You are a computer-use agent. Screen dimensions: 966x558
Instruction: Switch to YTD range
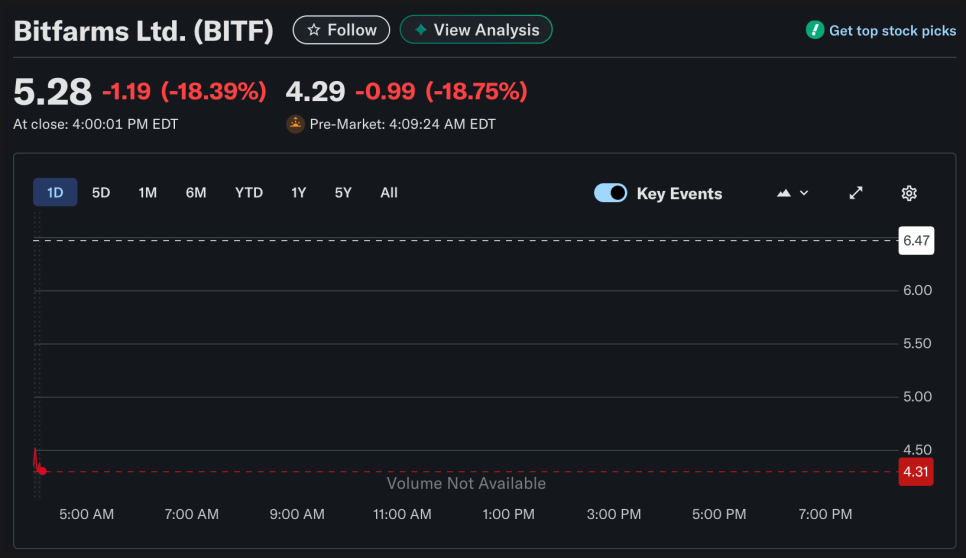pos(249,192)
